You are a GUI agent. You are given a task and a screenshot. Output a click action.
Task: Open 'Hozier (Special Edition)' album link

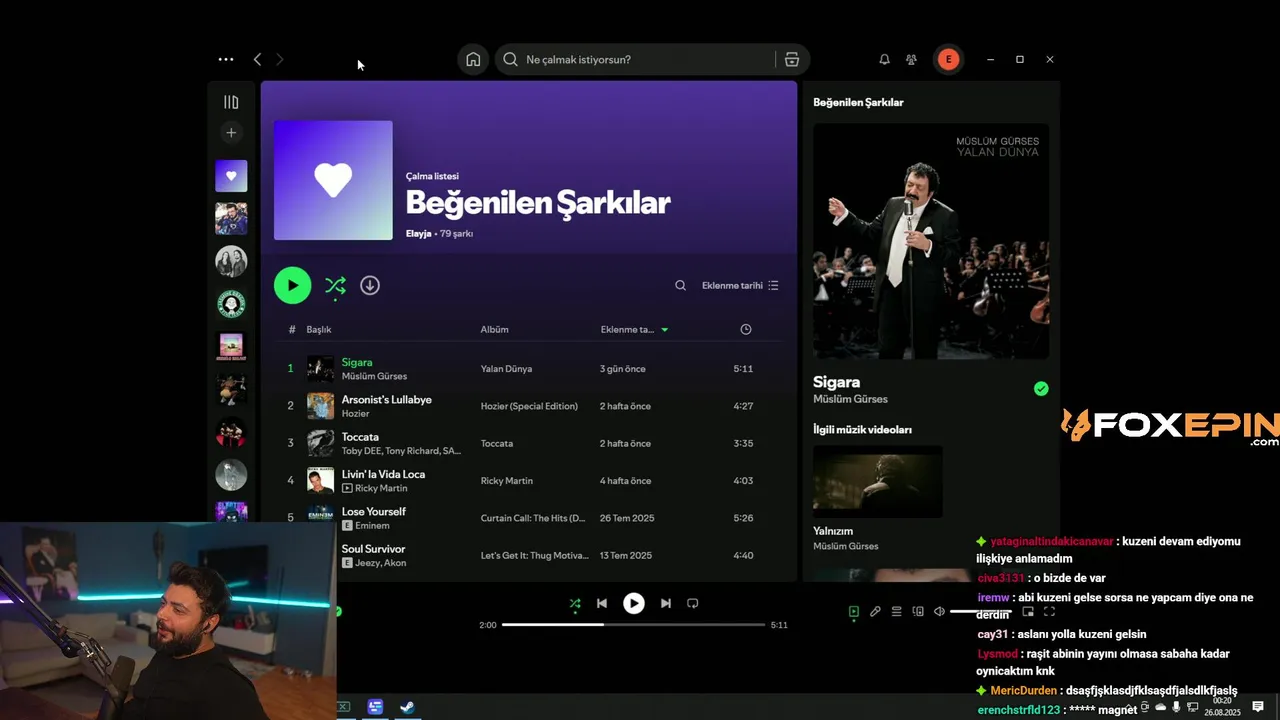[x=529, y=406]
